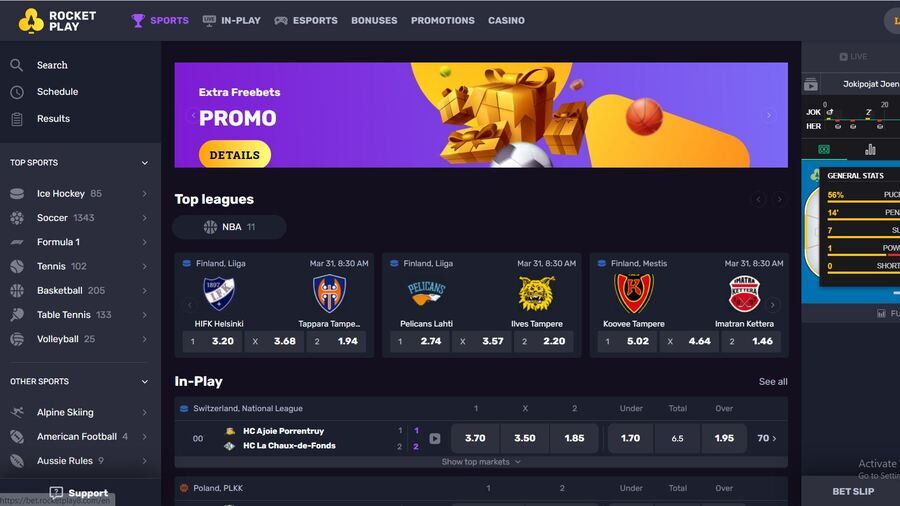Open the See all in-play link

pyautogui.click(x=773, y=382)
